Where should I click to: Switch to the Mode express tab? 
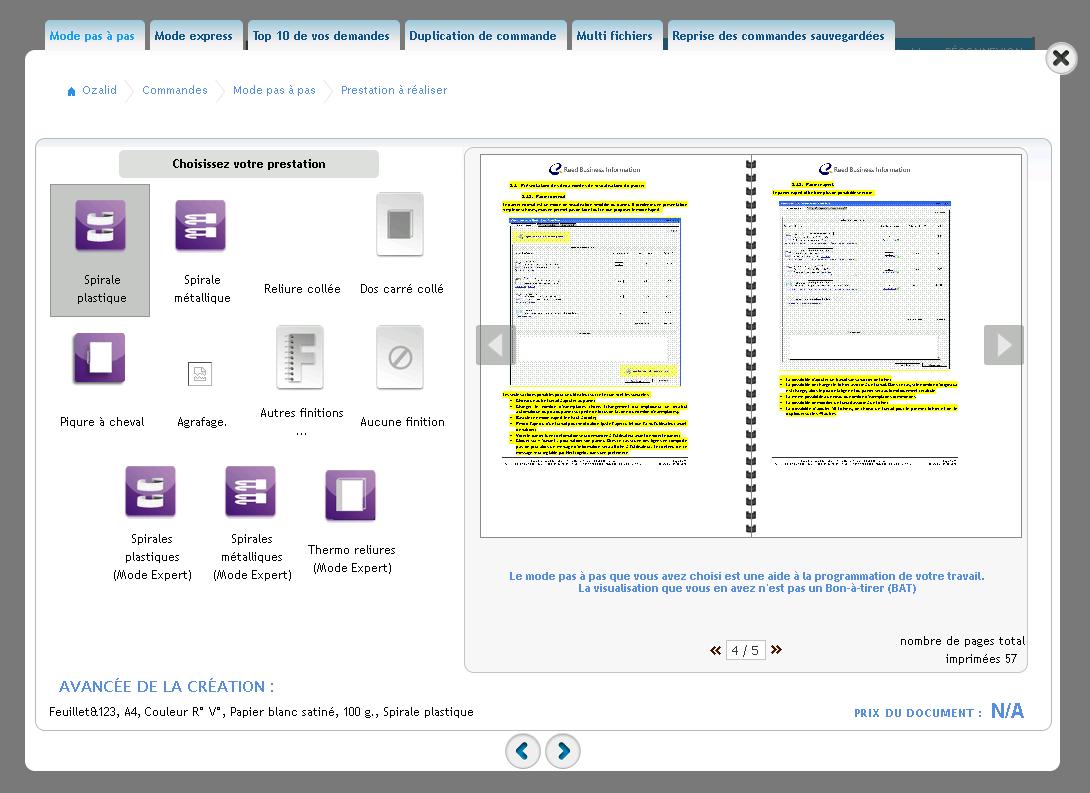(x=196, y=35)
